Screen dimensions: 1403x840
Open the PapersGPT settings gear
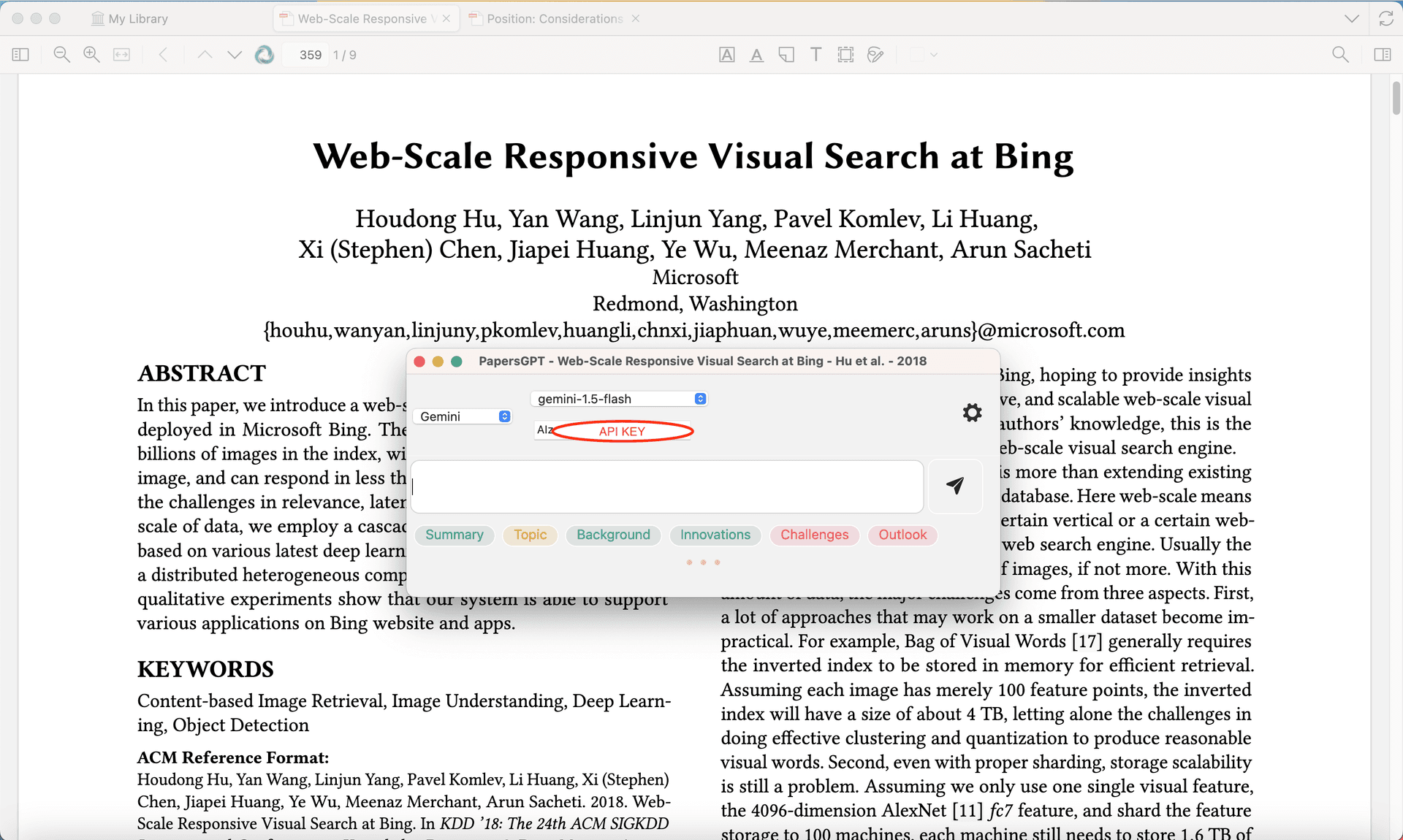972,413
